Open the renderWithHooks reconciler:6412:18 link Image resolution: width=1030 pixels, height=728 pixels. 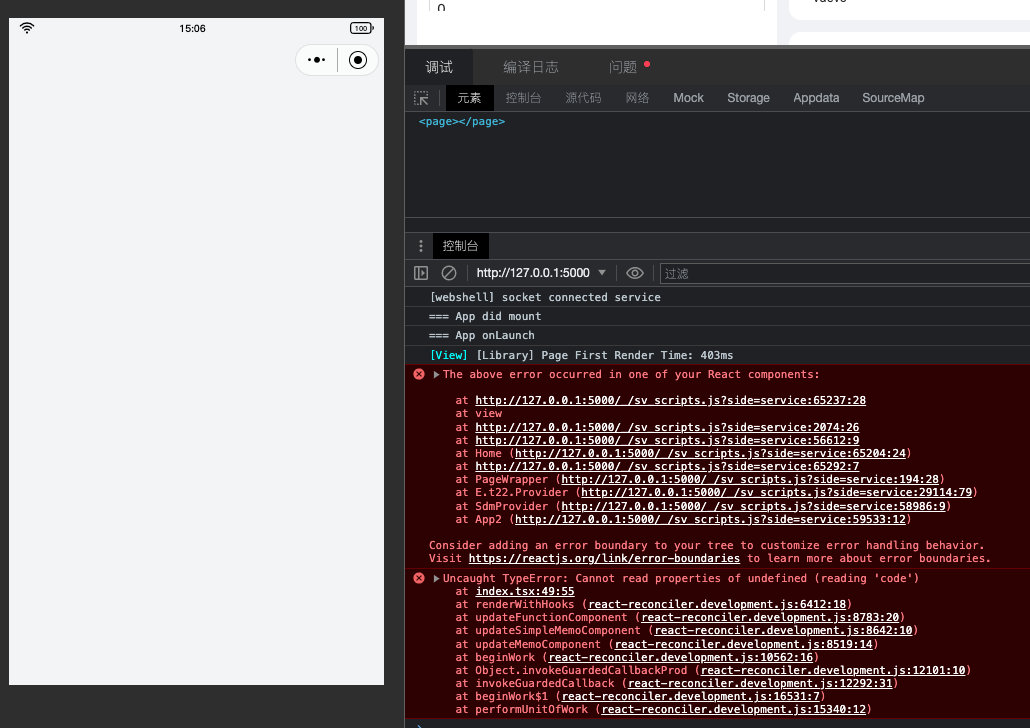pyautogui.click(x=717, y=604)
